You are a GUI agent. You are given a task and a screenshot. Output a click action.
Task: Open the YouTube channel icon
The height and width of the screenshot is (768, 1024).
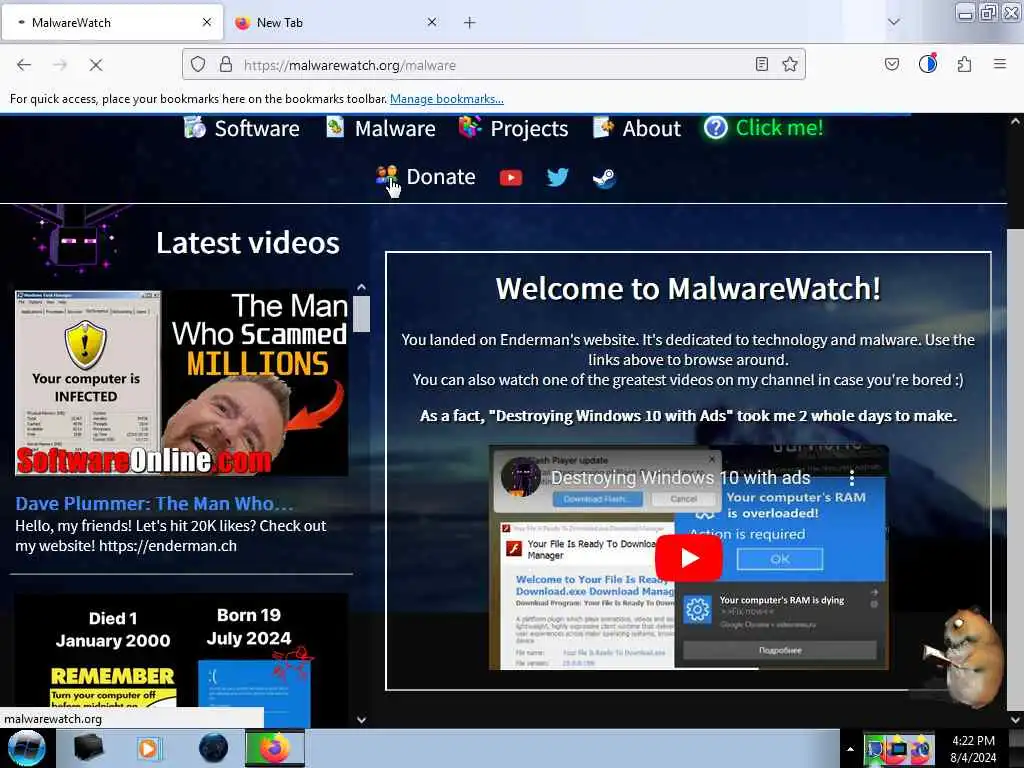511,178
